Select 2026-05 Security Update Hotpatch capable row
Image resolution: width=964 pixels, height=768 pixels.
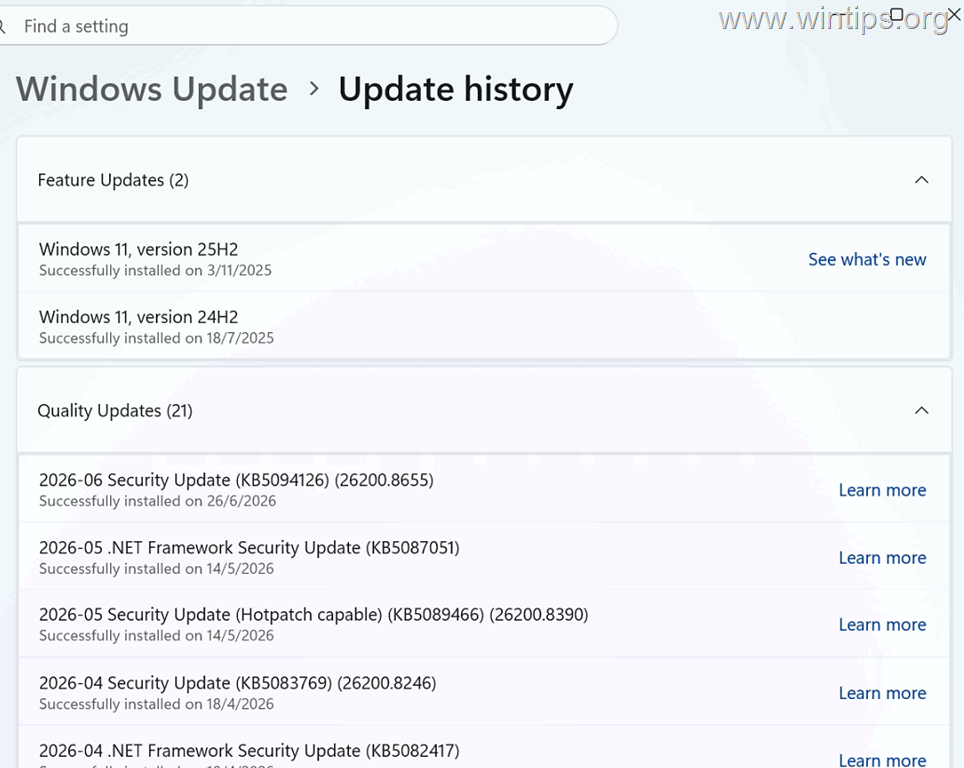tap(484, 624)
